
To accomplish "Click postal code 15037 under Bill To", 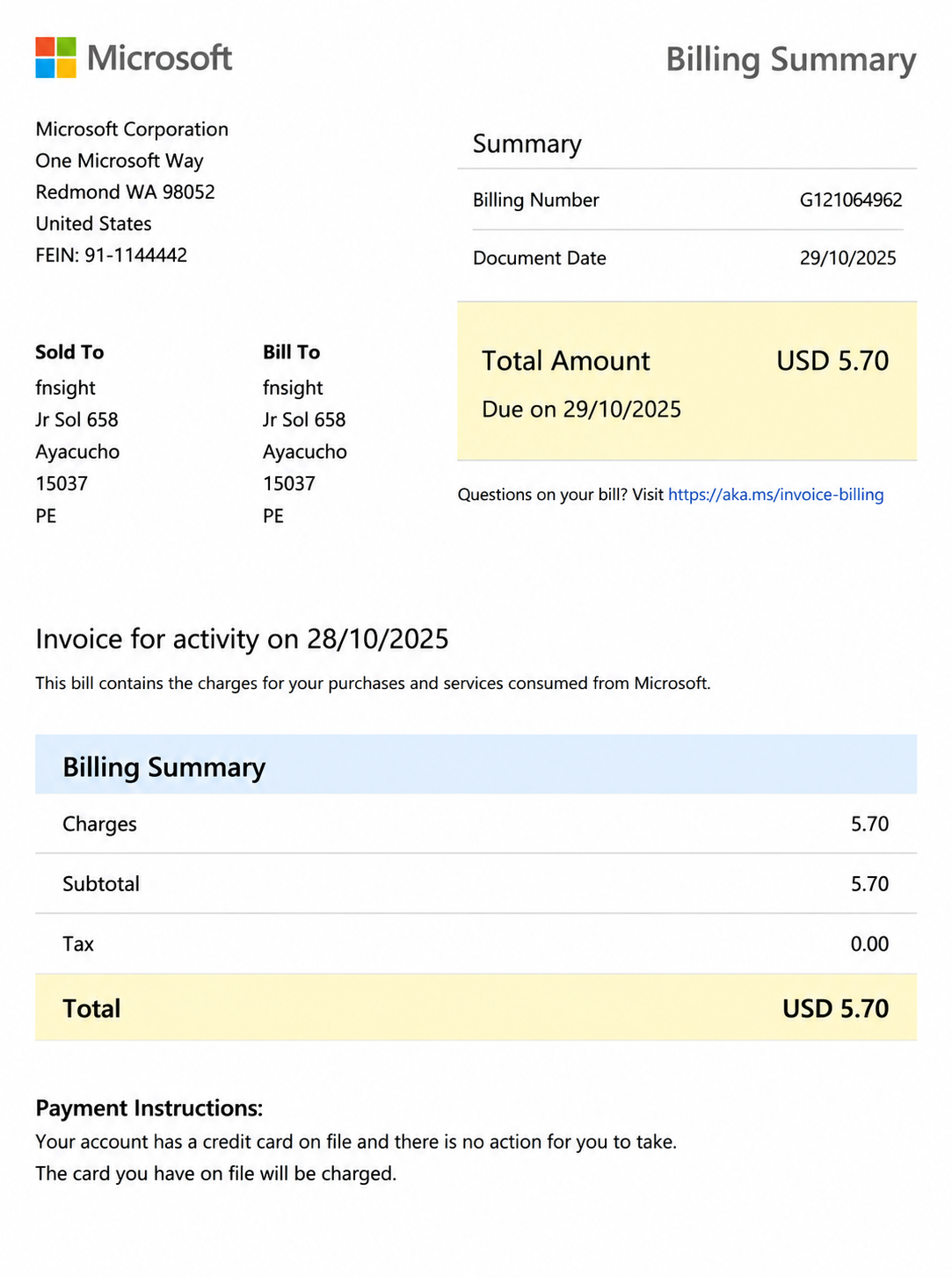I will click(x=289, y=483).
